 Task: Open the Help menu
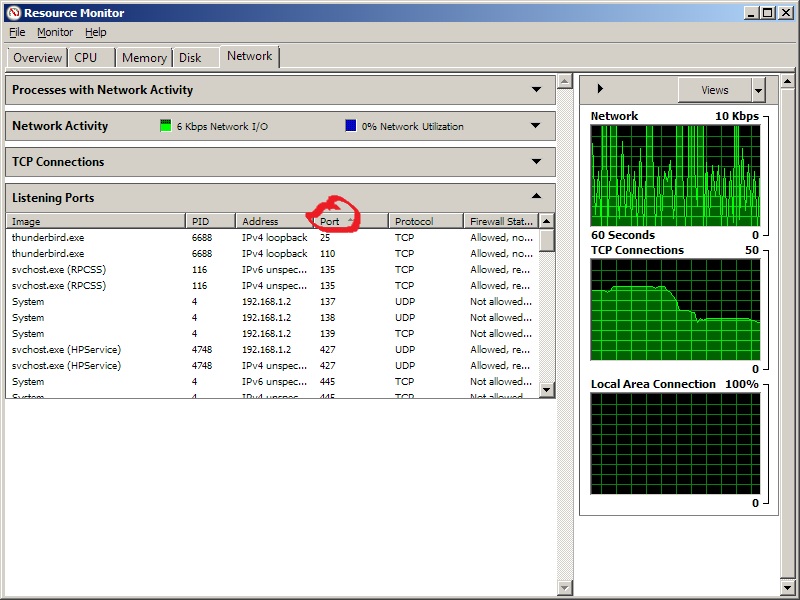coord(95,32)
